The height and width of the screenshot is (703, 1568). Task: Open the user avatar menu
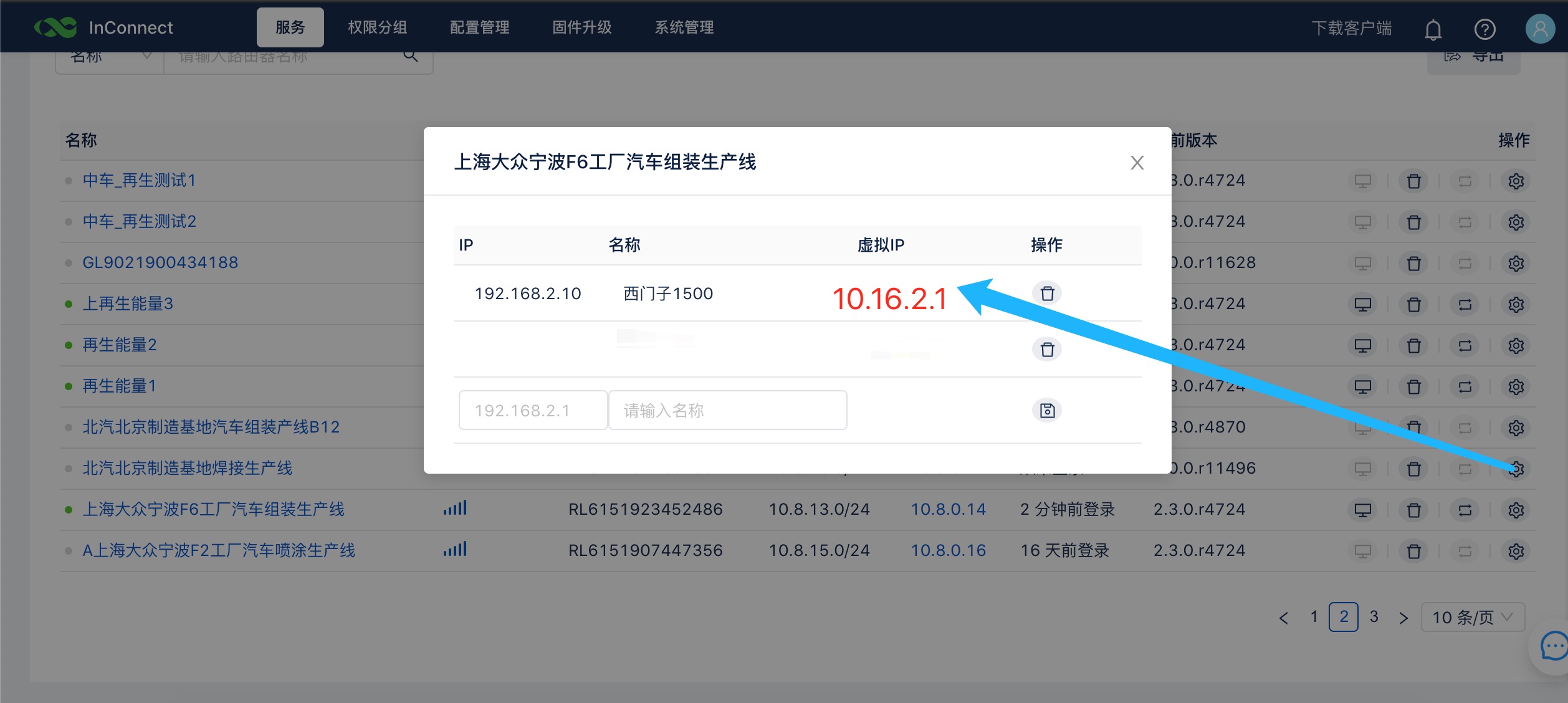tap(1539, 27)
